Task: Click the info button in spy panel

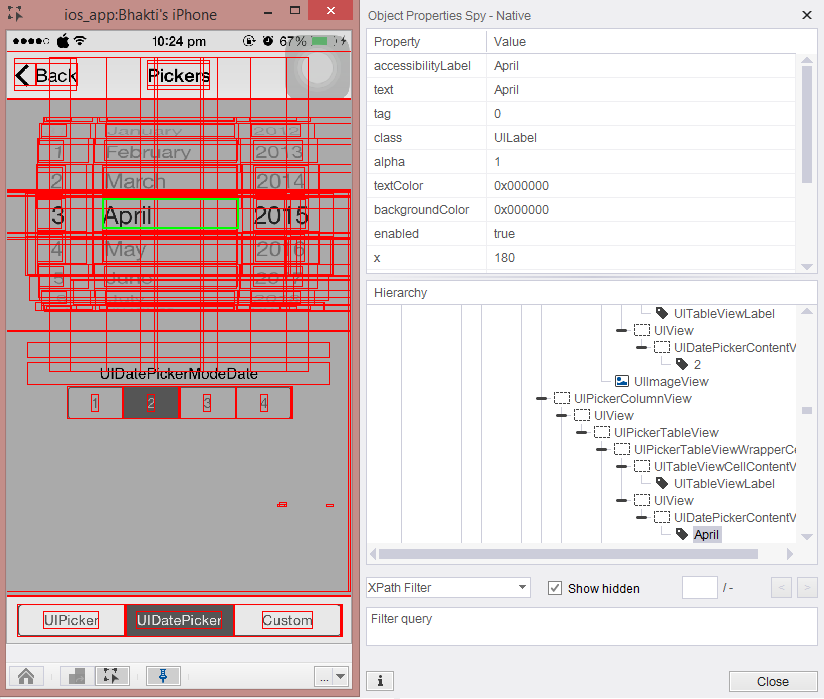Action: pyautogui.click(x=379, y=681)
